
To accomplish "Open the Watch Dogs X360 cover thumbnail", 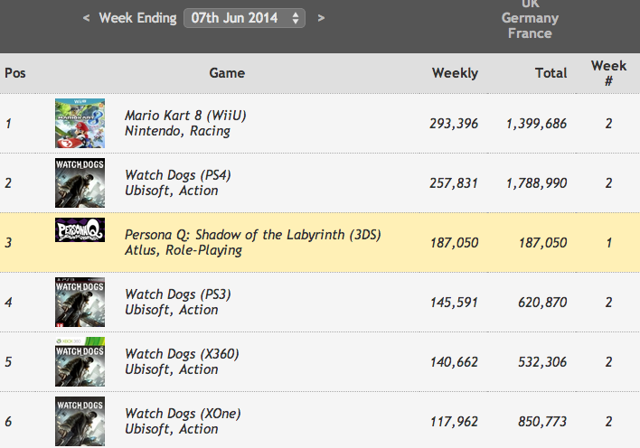I will (80, 362).
